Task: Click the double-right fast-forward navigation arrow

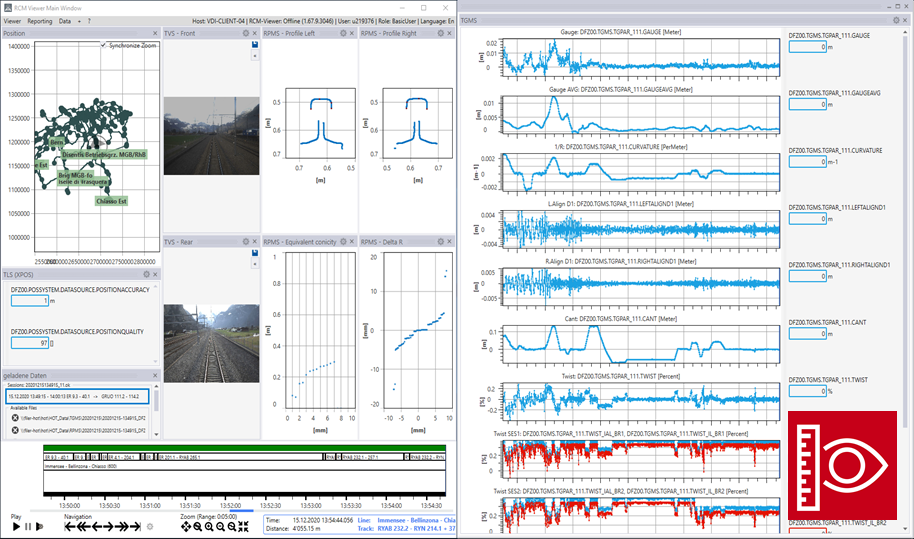Action: click(121, 526)
